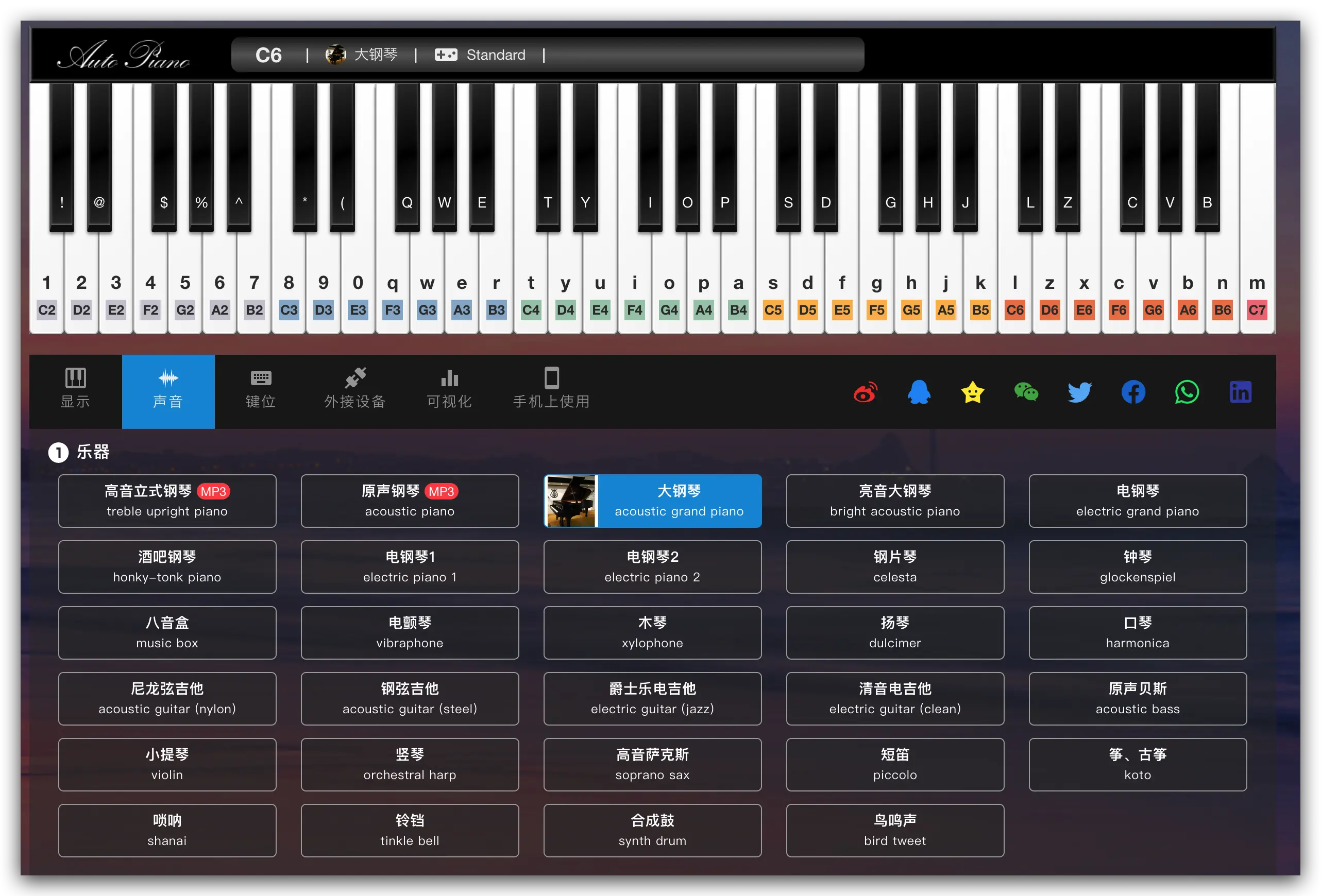Choose the violin instrument

(x=167, y=764)
